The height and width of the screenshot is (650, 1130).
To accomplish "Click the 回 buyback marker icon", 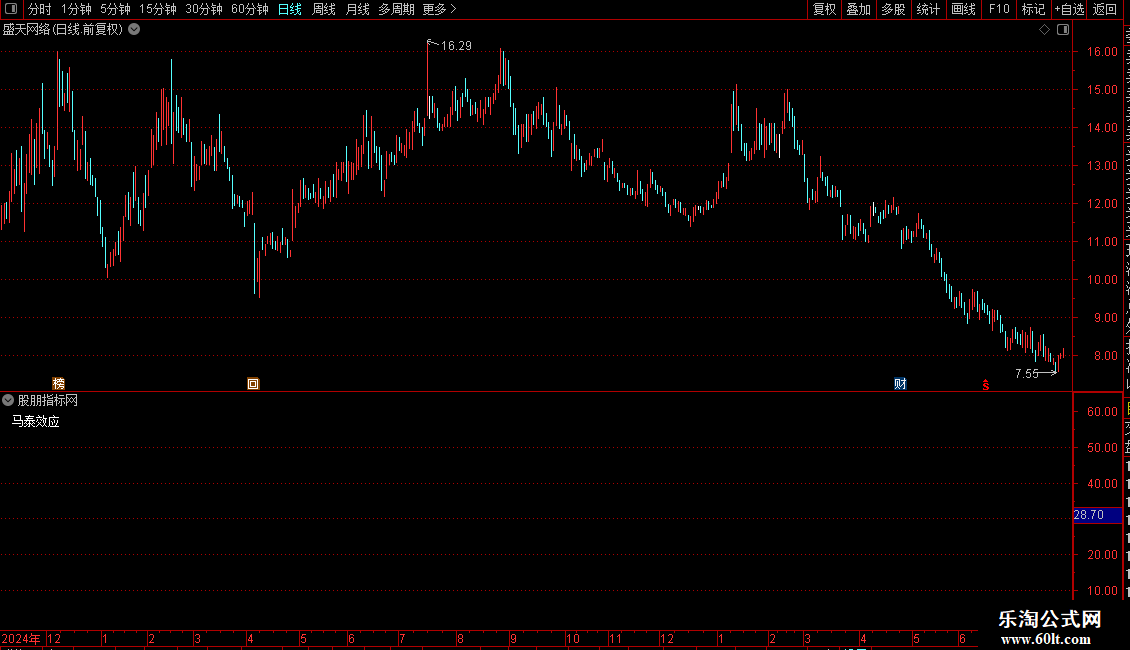I will [x=253, y=383].
